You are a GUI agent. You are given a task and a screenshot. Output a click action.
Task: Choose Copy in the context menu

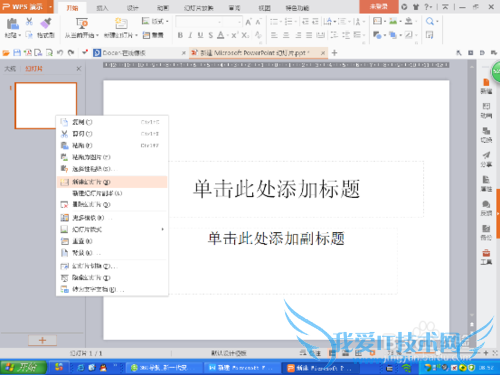[112, 122]
